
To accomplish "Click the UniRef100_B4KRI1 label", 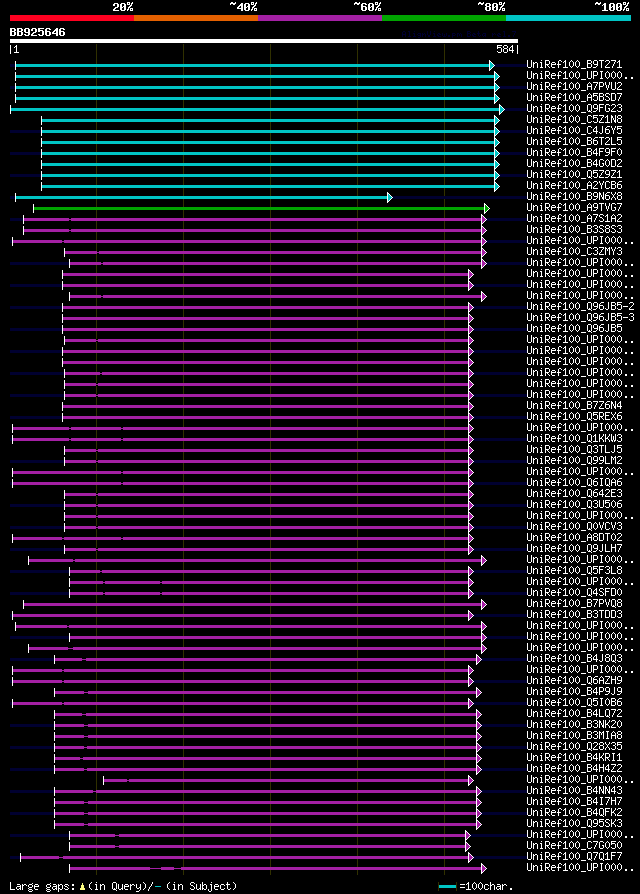I will (x=574, y=757).
